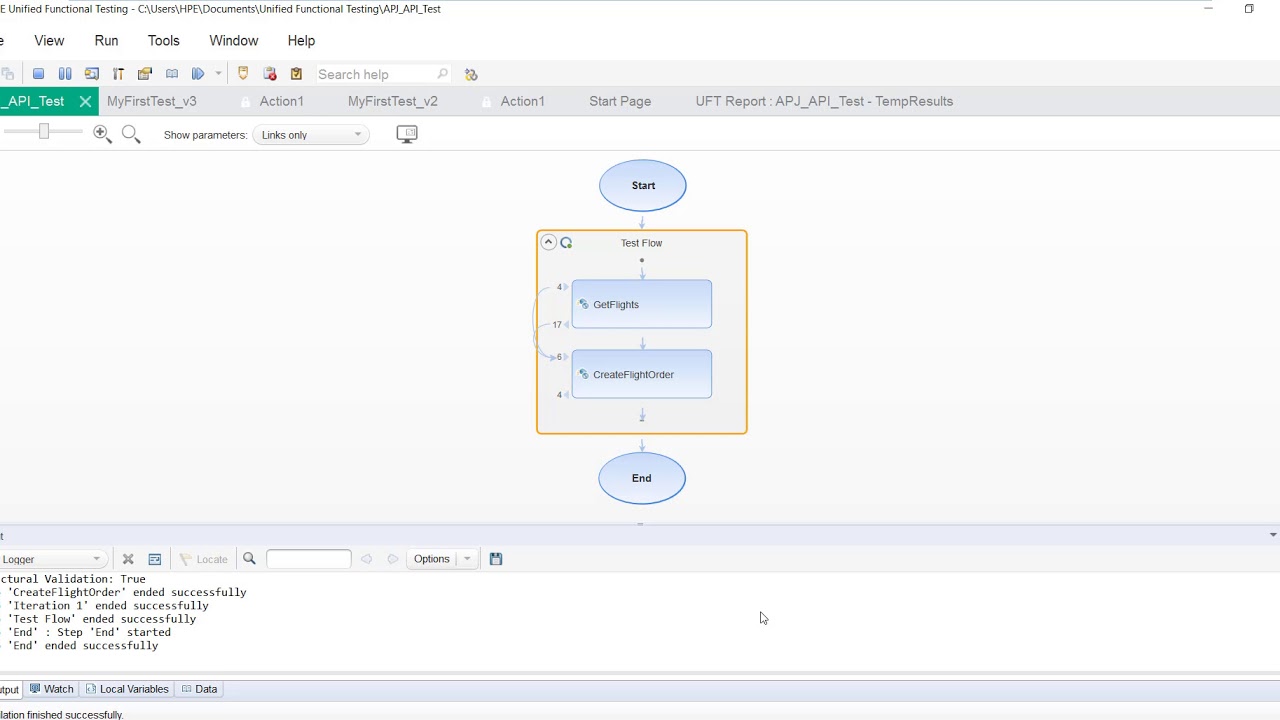The image size is (1280, 720).
Task: Click the canvas zoom slider handle
Action: pyautogui.click(x=44, y=132)
